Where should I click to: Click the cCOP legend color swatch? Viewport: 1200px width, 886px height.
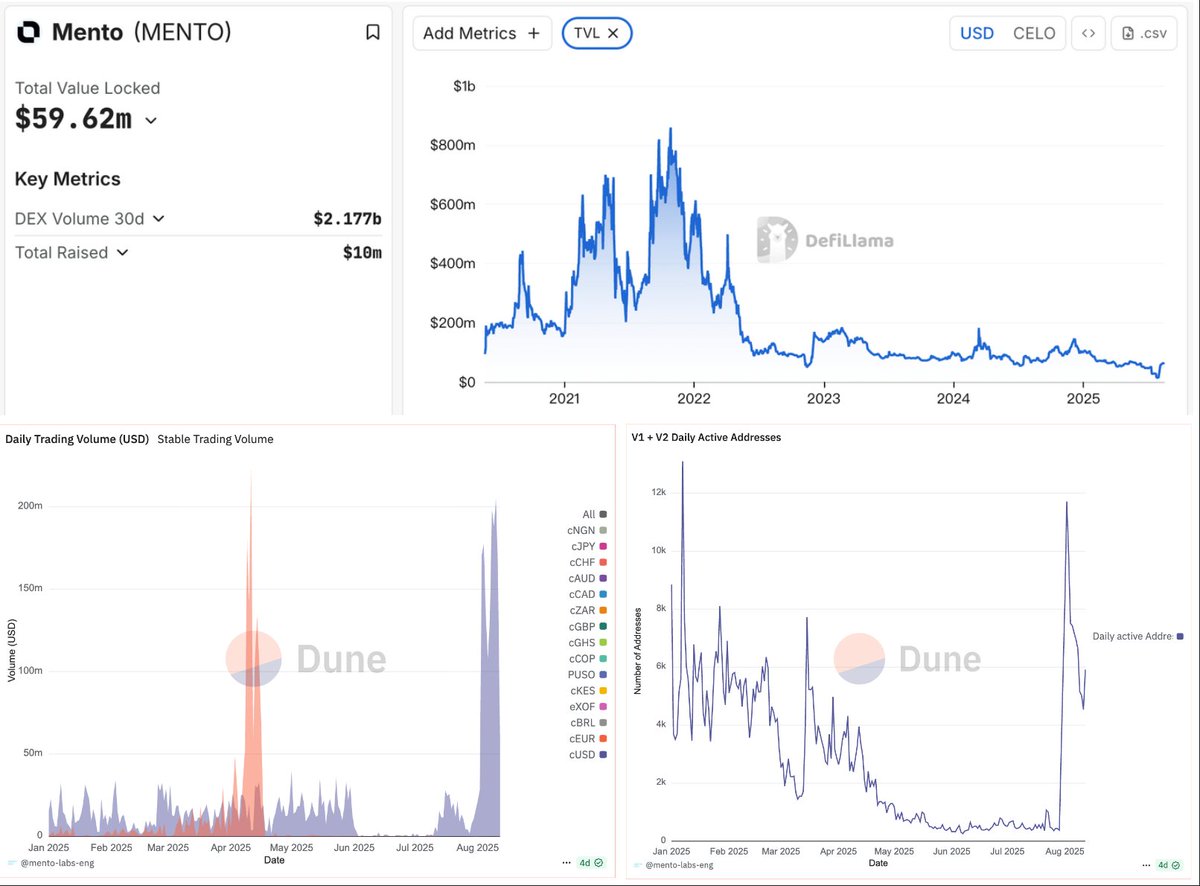(x=603, y=658)
